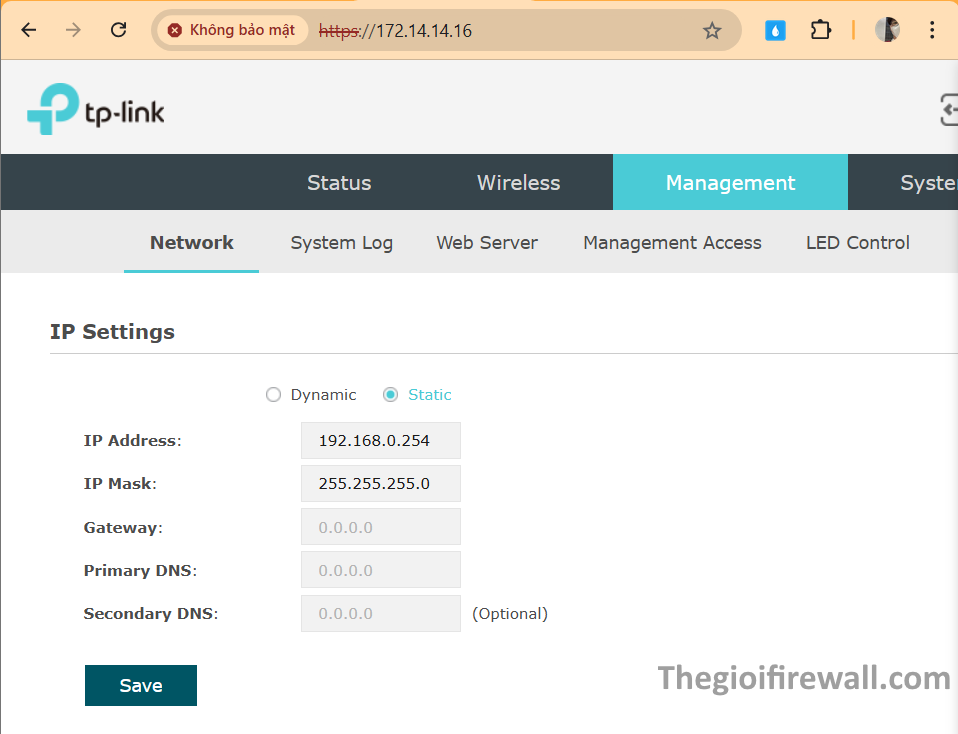This screenshot has width=958, height=734.
Task: Click the Chrome profile avatar
Action: coord(887,30)
